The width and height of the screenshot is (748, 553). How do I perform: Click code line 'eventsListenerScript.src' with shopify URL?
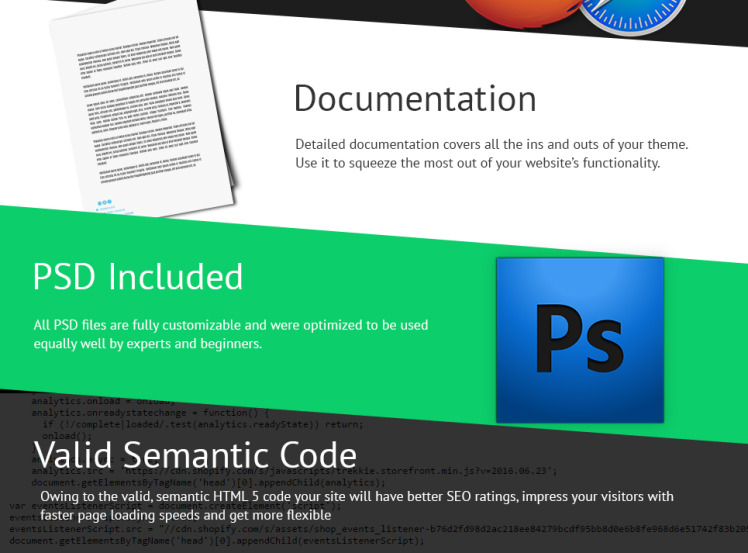379,529
